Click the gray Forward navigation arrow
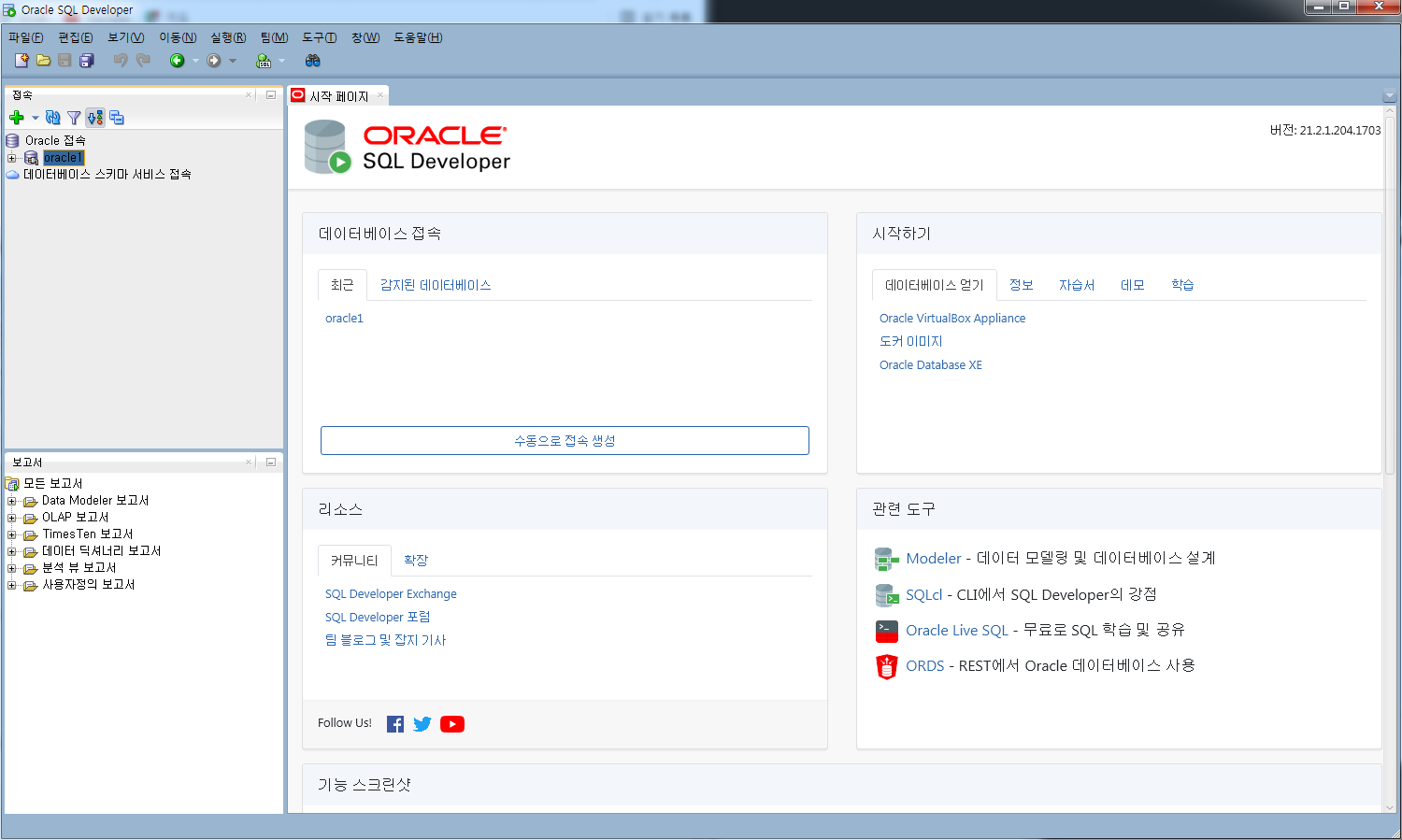Viewport: 1402px width, 840px height. pyautogui.click(x=214, y=61)
